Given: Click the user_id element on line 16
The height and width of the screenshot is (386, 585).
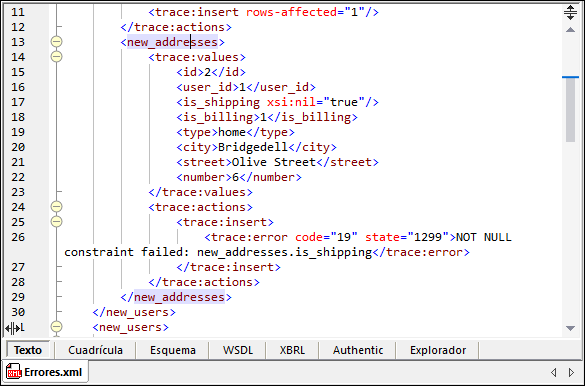Looking at the screenshot, I should point(246,87).
